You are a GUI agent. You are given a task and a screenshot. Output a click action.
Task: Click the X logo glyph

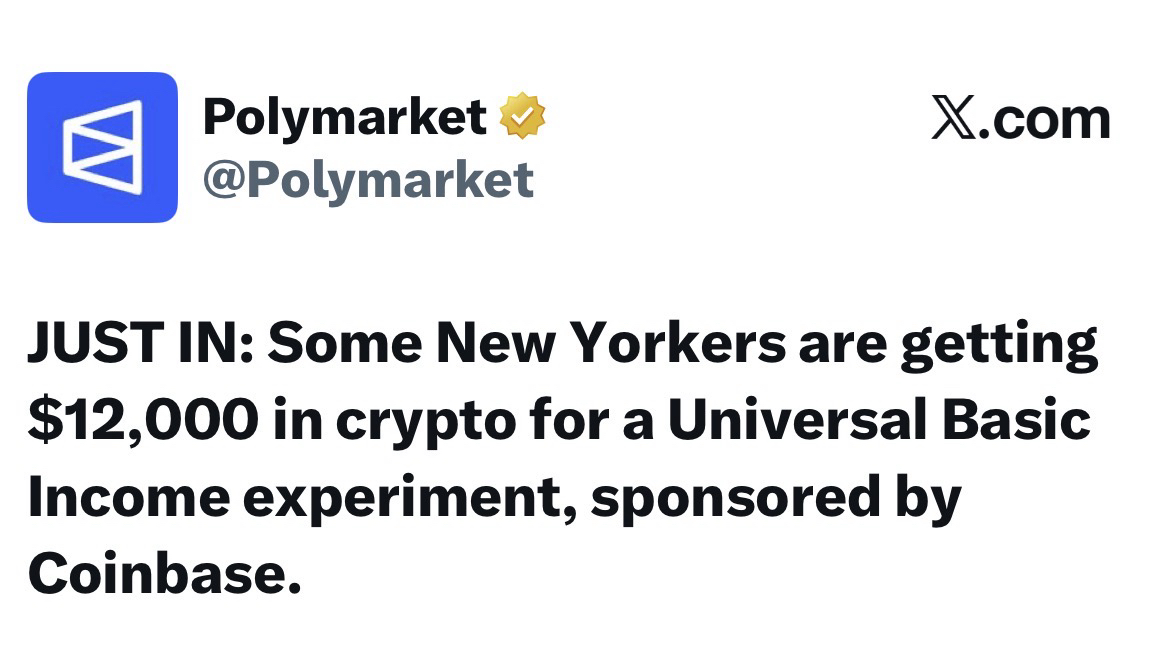955,119
